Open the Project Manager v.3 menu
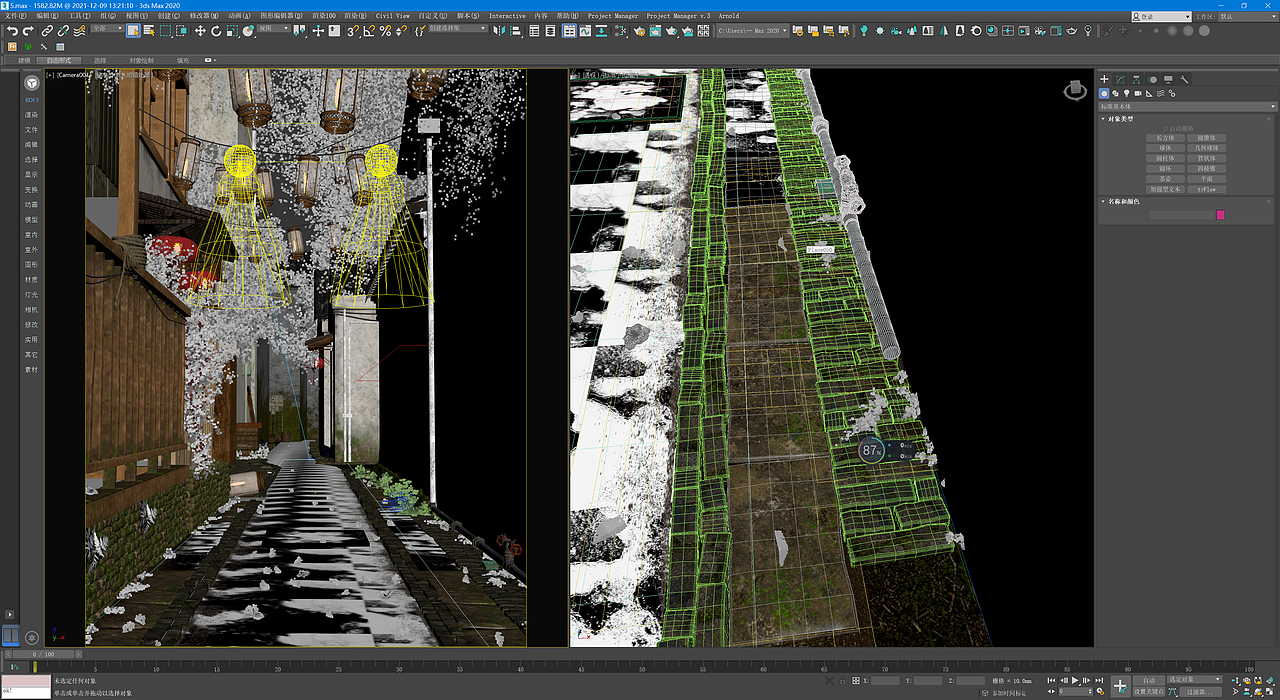 678,16
